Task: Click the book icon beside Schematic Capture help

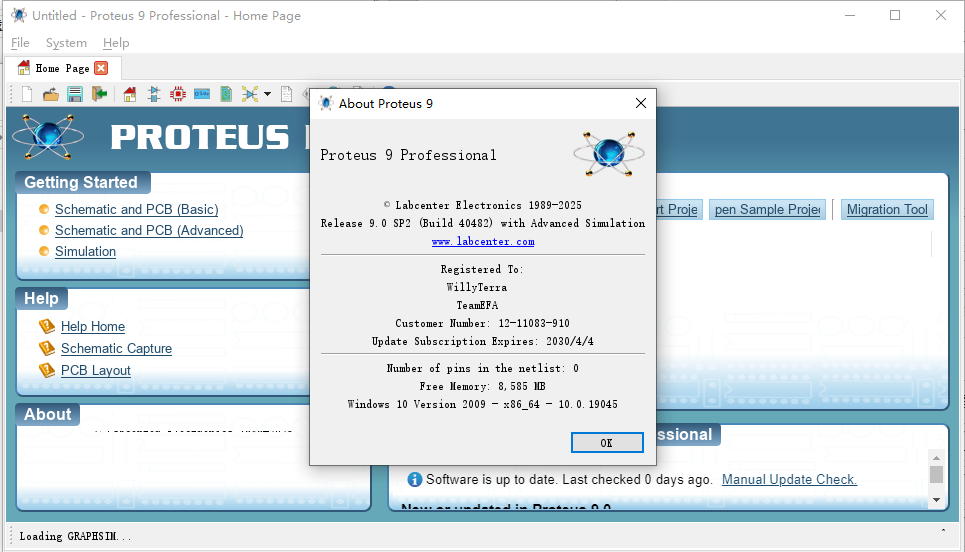Action: tap(47, 348)
